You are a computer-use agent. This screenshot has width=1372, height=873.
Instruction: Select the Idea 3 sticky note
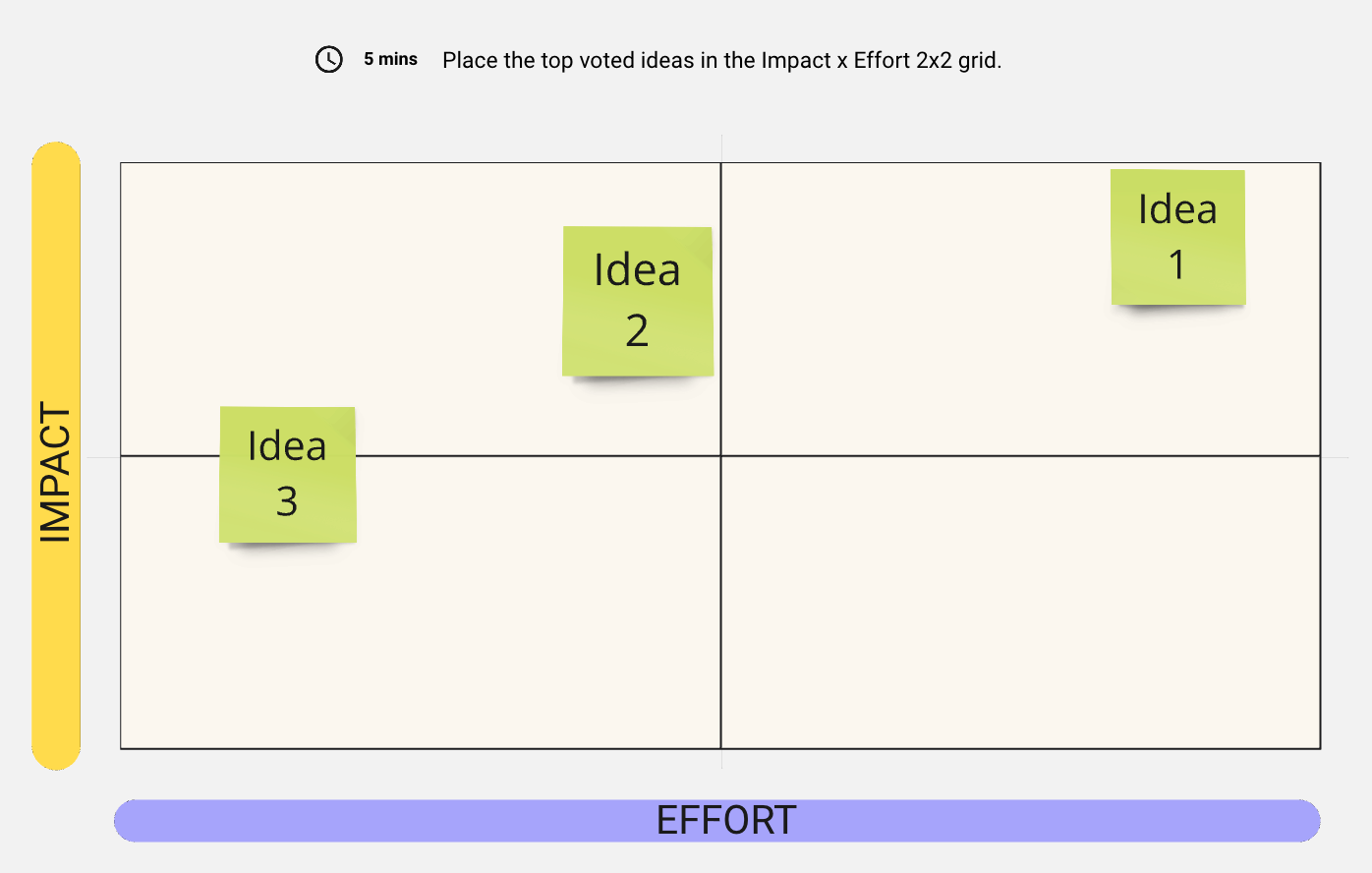287,474
